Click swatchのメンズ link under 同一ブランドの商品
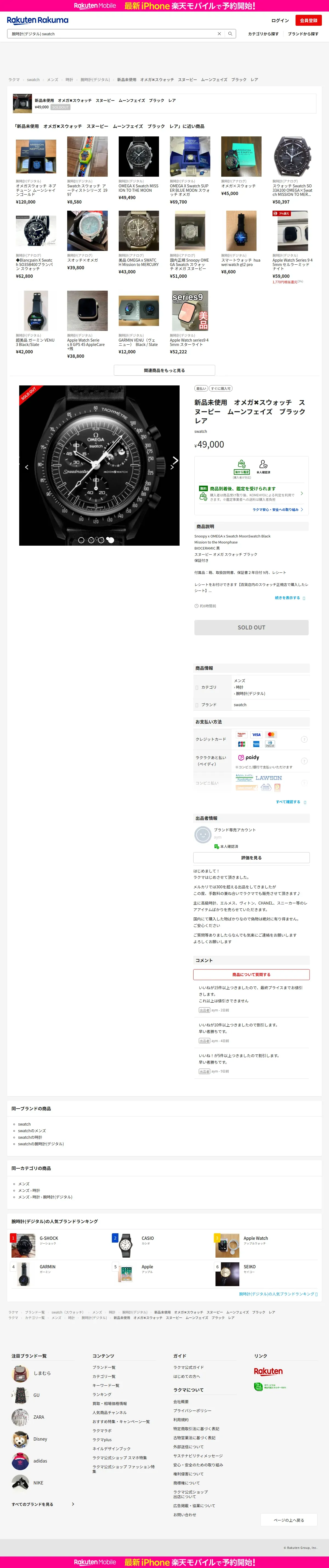Viewport: 329px width, 1568px height. (32, 1131)
